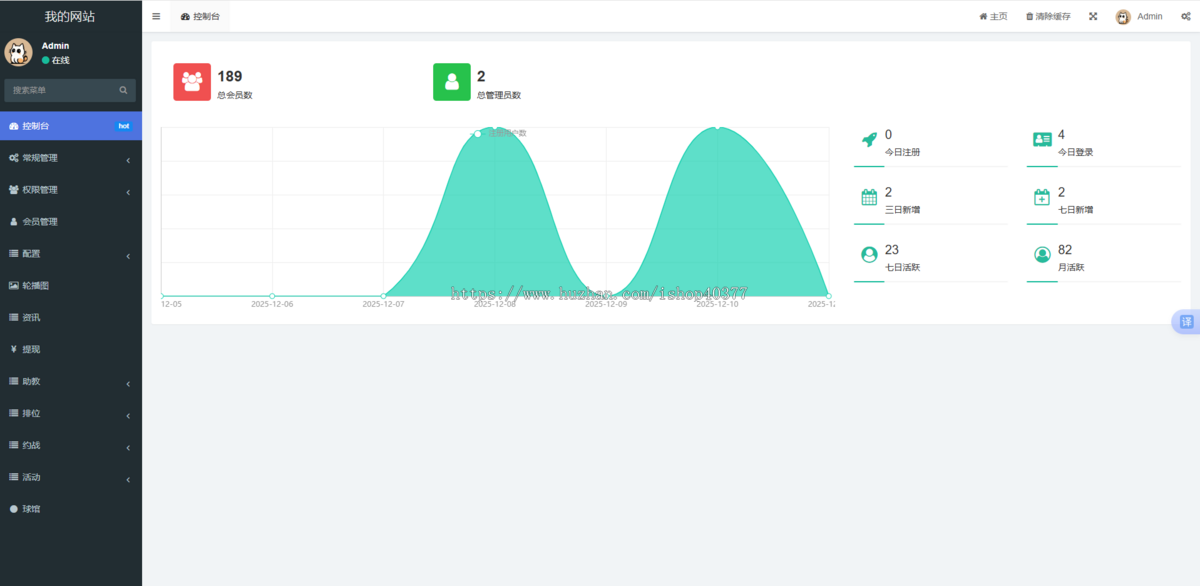Screen dimensions: 1200x586
Task: Open the Admin user menu in header
Action: click(1139, 17)
